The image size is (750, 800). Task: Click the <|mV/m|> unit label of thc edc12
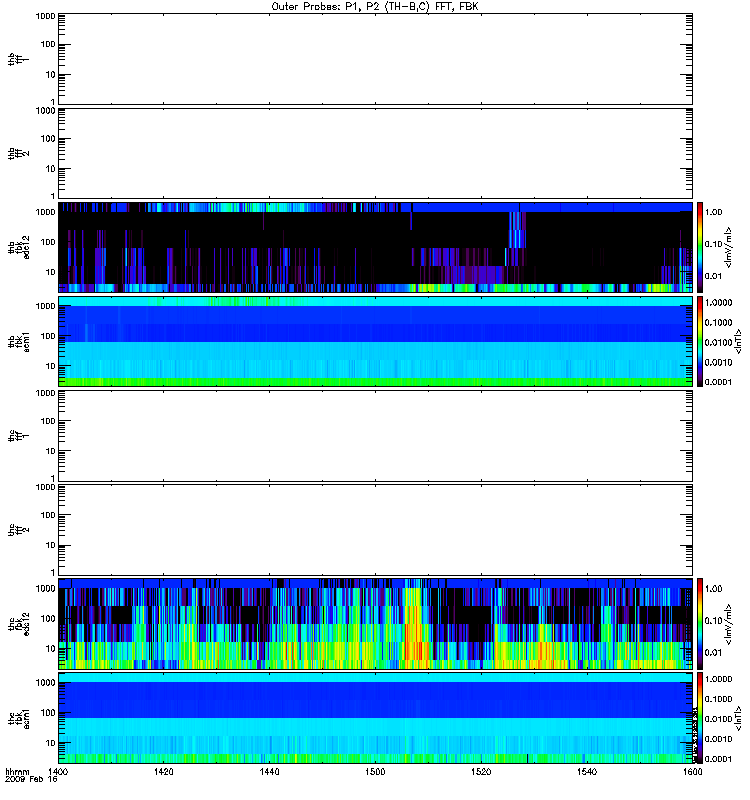729,623
